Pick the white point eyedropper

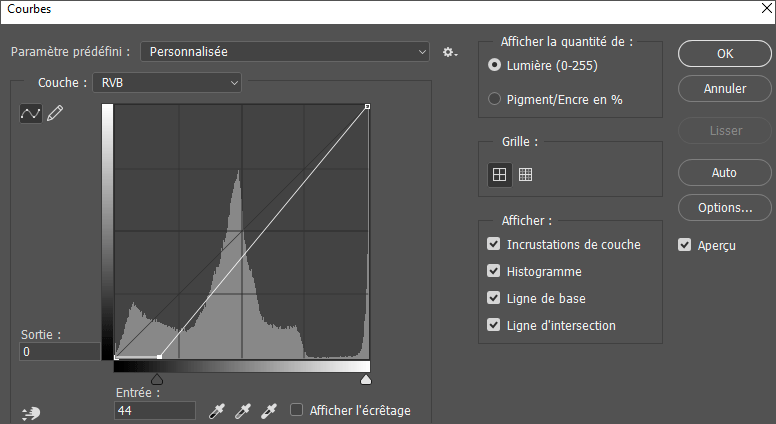(x=267, y=411)
